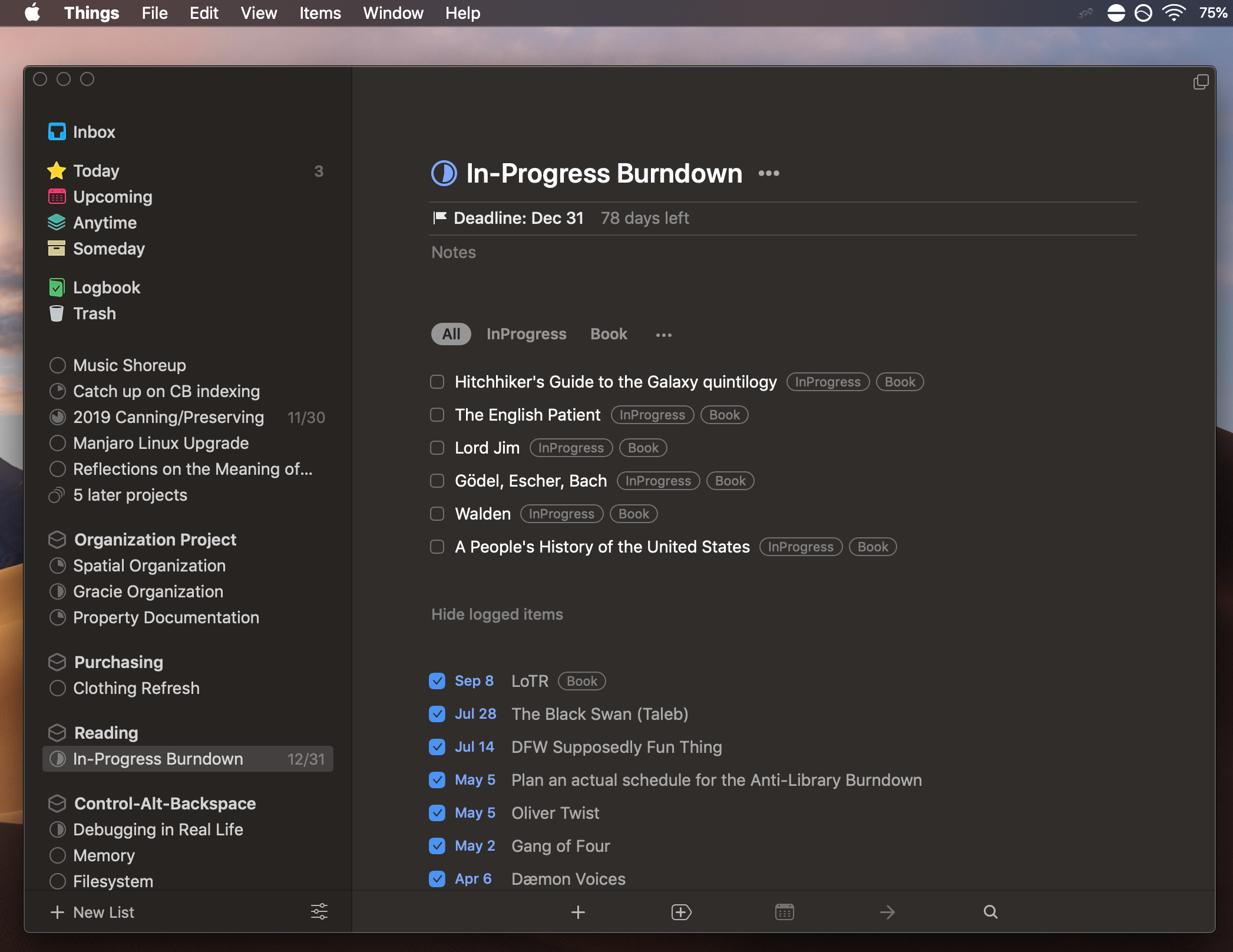Viewport: 1233px width, 952px height.
Task: Select the Spatial Organization project
Action: tap(187, 566)
